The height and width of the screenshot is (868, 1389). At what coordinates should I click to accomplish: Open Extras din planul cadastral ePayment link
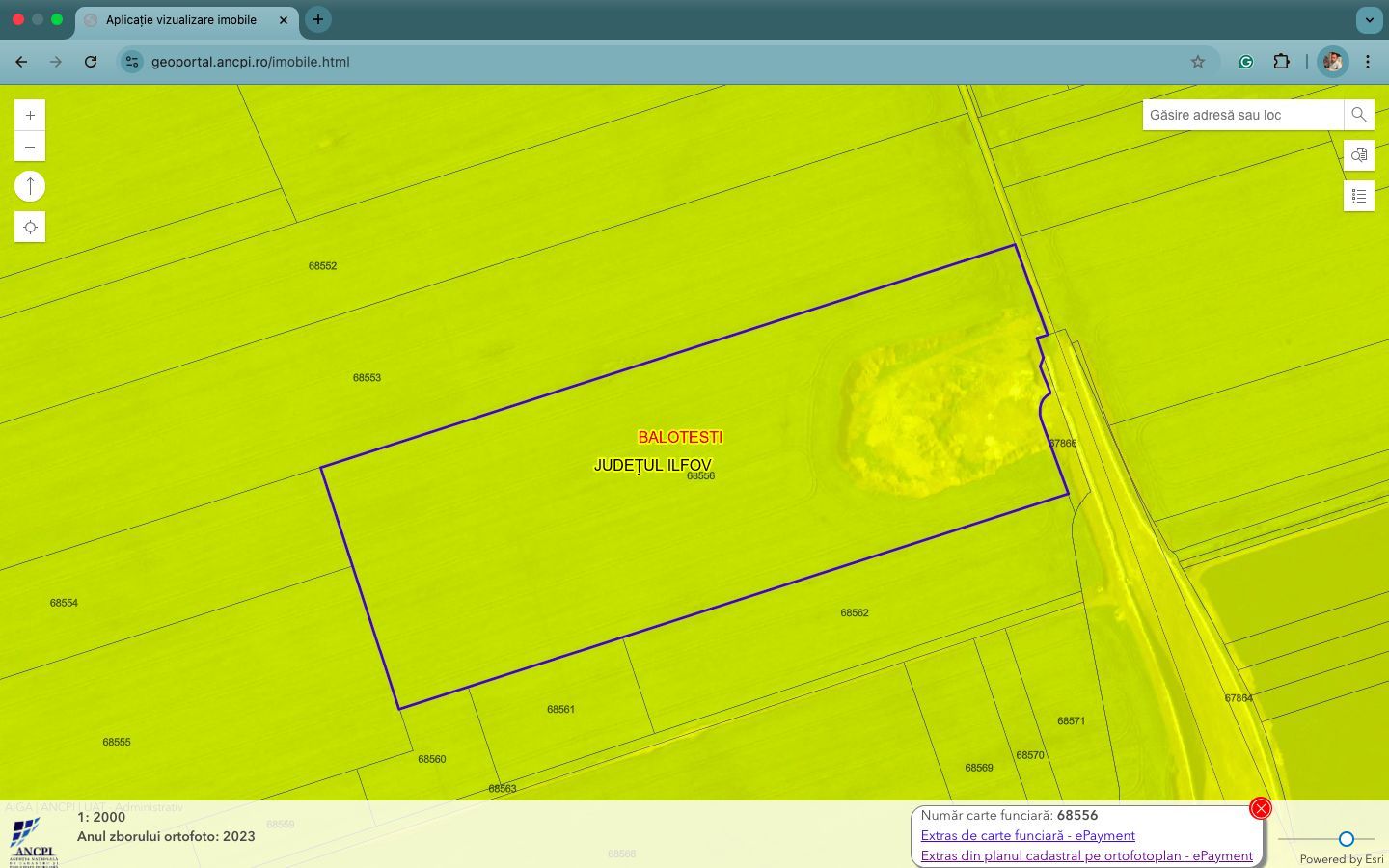coord(1086,856)
